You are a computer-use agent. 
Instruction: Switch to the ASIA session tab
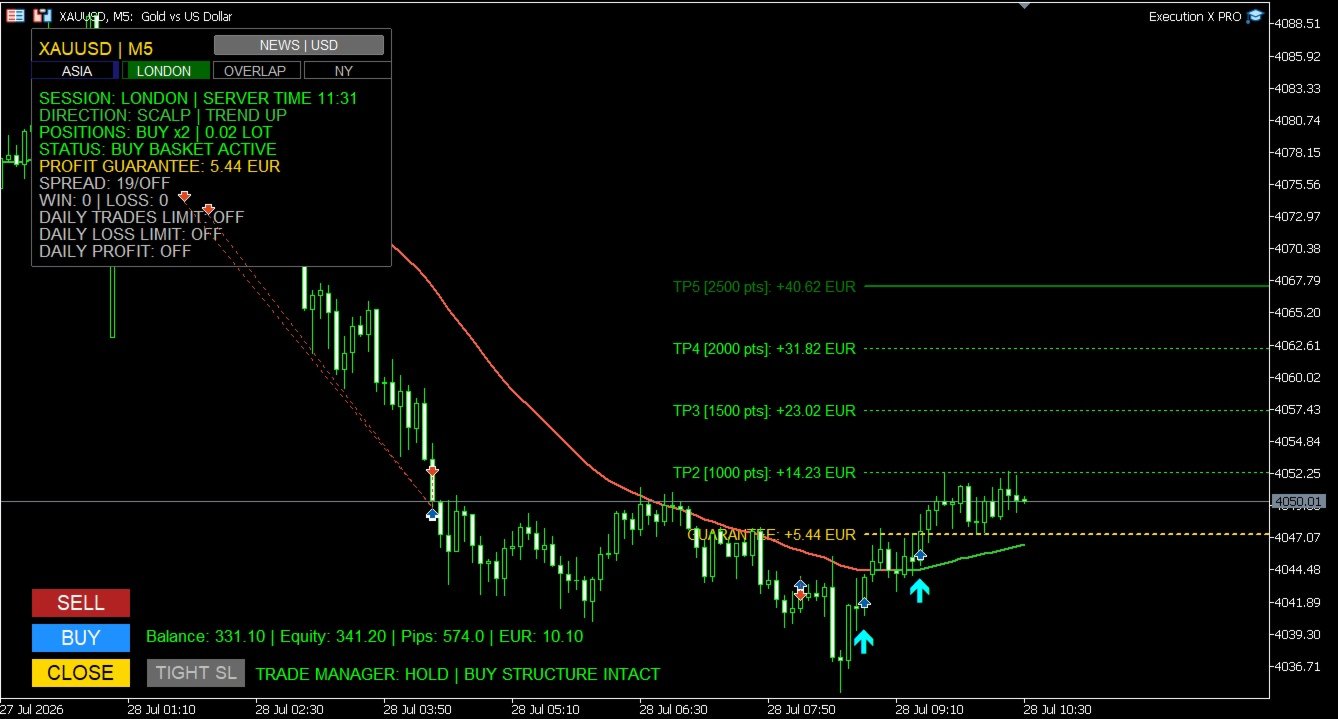[x=77, y=71]
